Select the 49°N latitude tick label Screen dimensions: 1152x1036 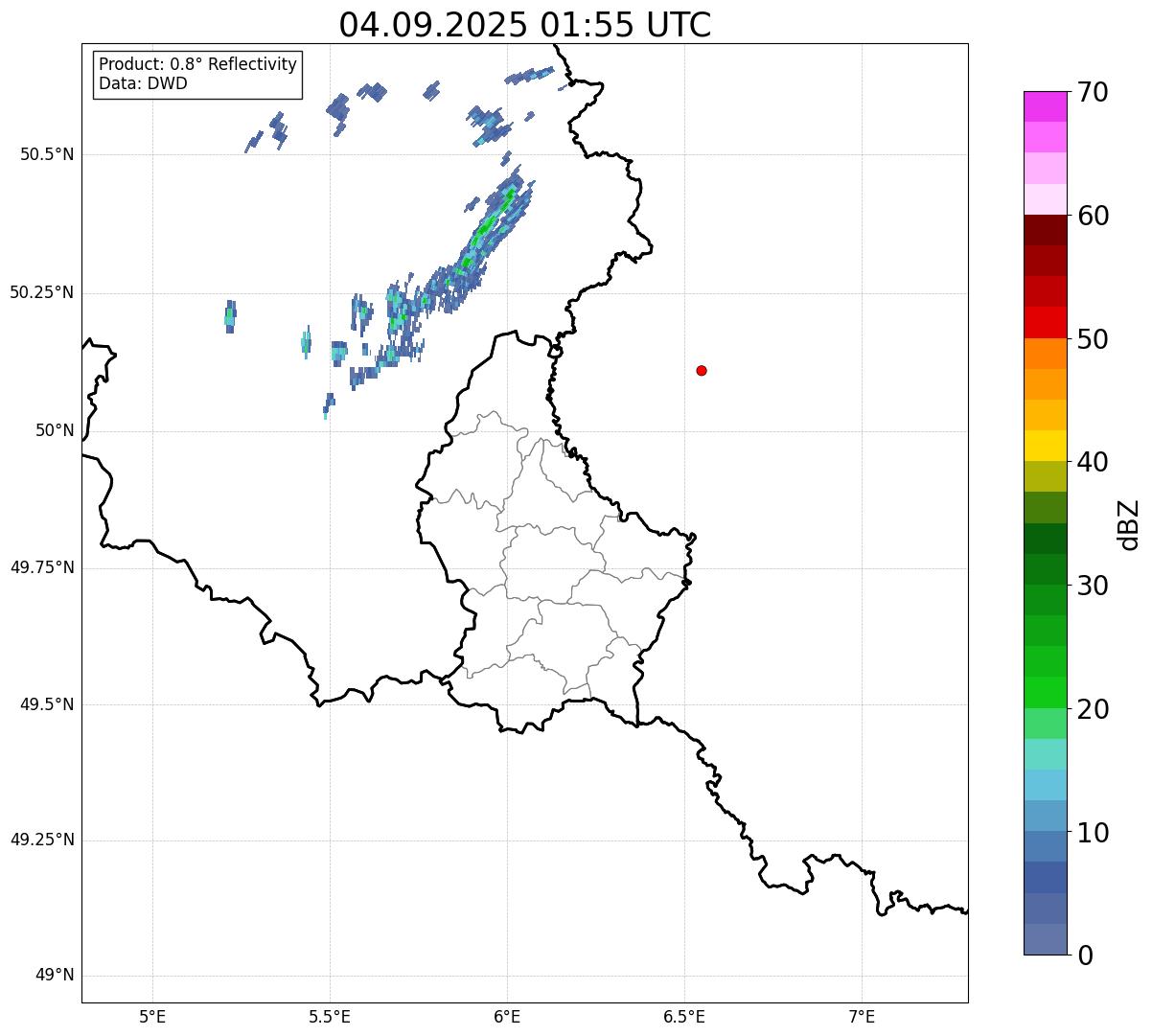click(x=55, y=976)
